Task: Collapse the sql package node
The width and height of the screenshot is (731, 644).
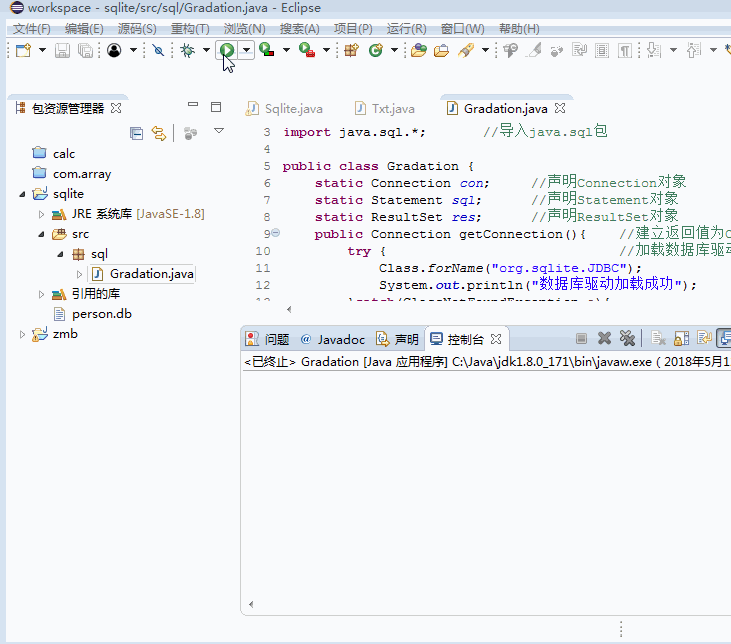Action: [61, 254]
